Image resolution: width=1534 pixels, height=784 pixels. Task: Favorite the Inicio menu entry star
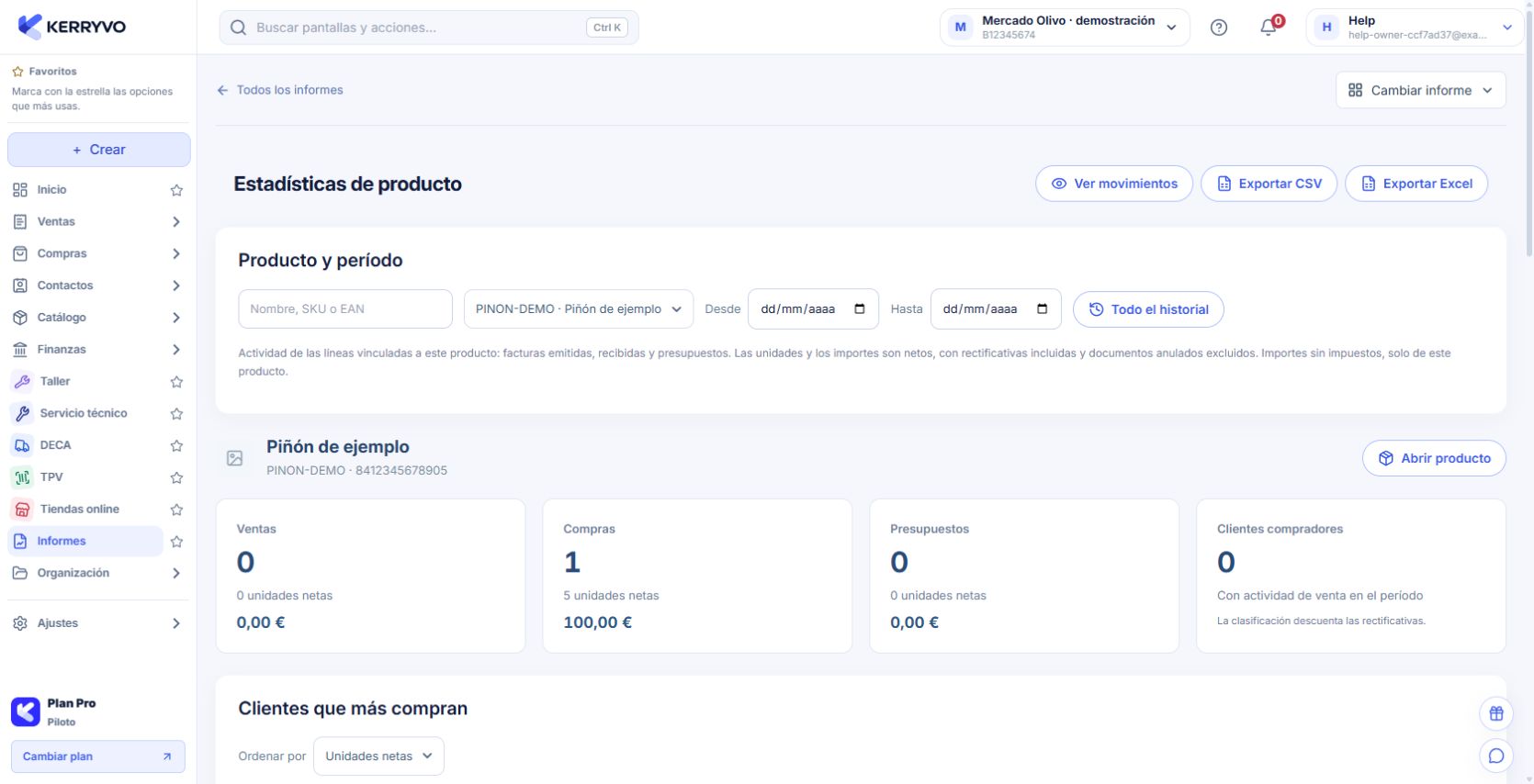click(x=176, y=190)
